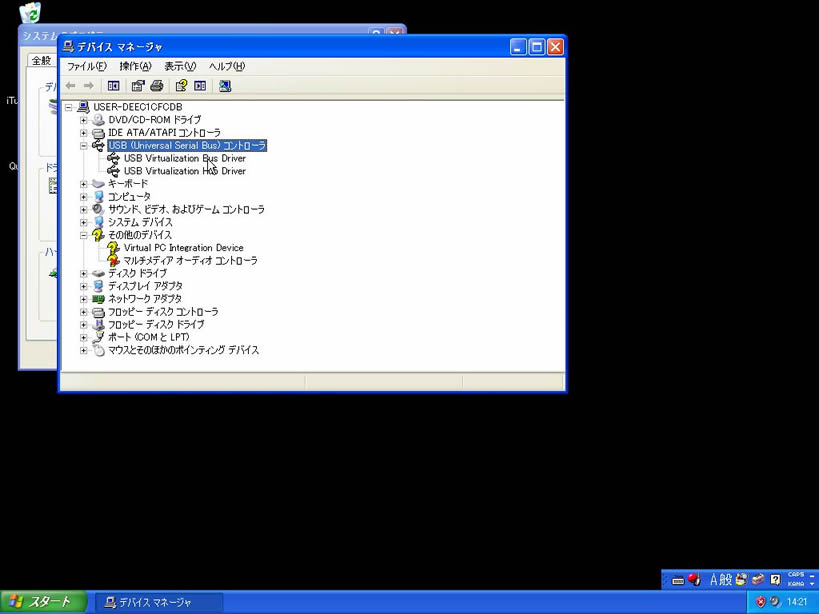Click the キーボード keyboard device icon

98,184
